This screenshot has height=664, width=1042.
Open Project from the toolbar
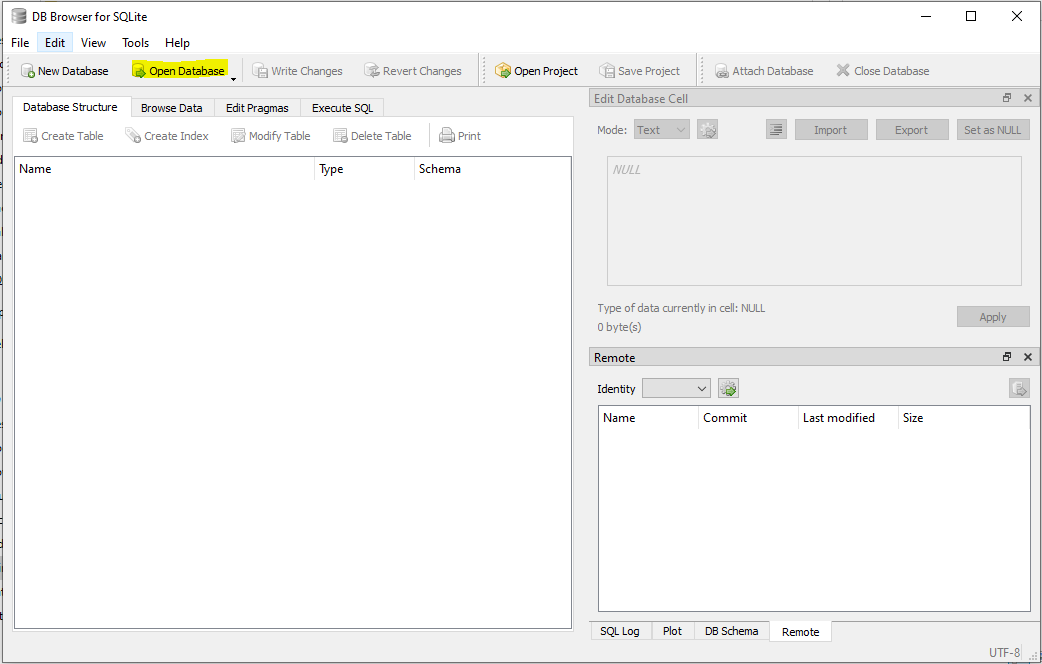pos(536,70)
